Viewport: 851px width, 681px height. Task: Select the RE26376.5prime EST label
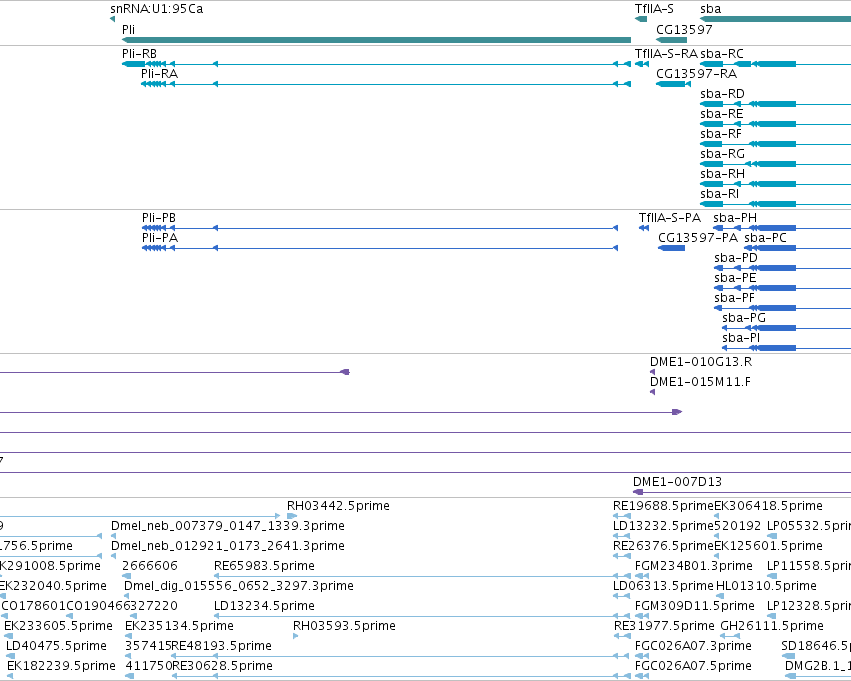pos(663,546)
